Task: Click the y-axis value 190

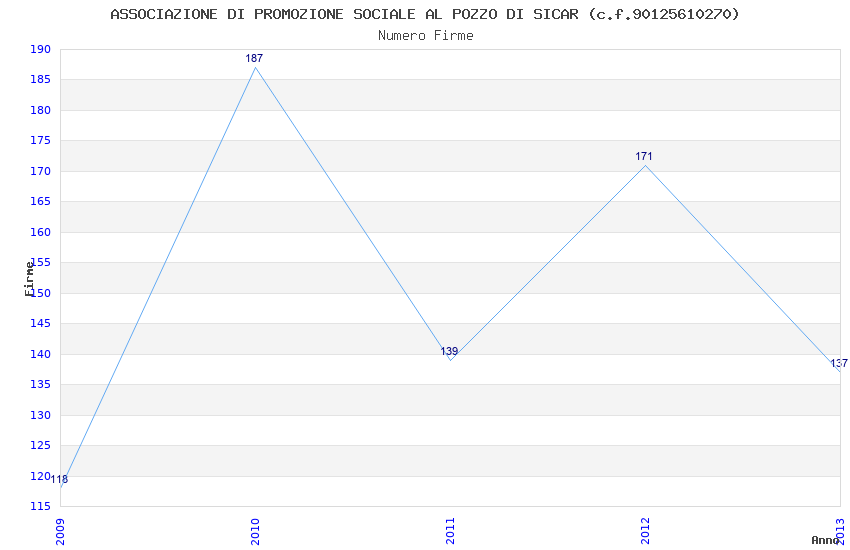Action: coord(40,49)
